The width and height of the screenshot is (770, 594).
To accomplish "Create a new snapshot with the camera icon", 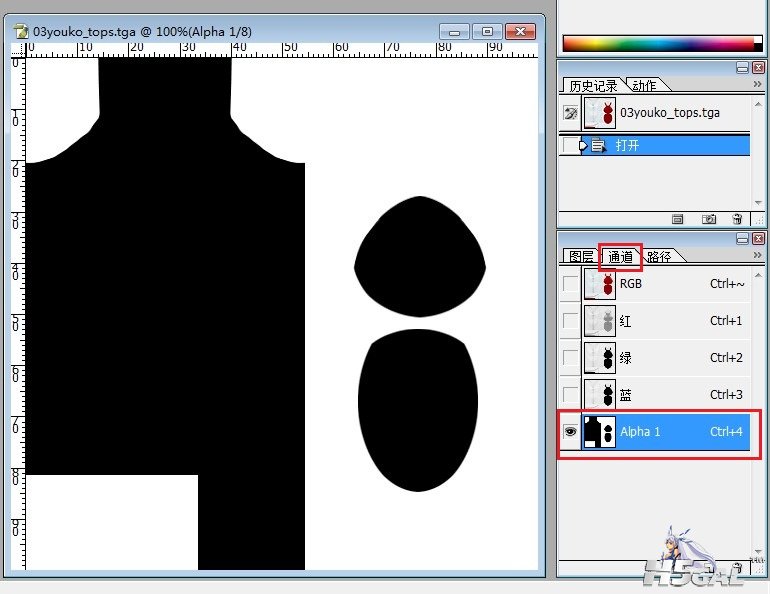I will tap(708, 218).
